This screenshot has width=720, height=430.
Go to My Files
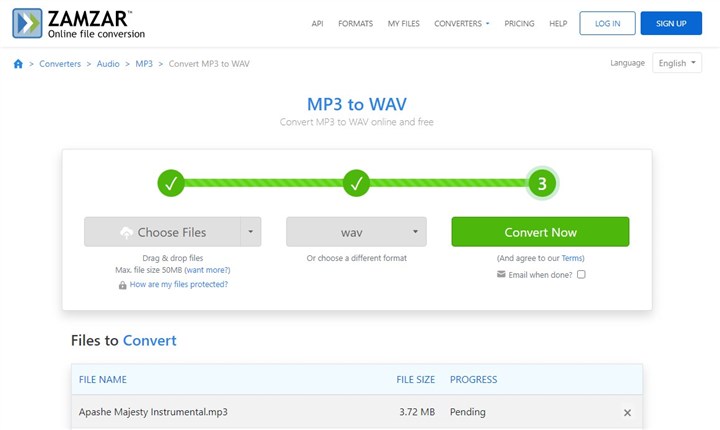coord(404,23)
